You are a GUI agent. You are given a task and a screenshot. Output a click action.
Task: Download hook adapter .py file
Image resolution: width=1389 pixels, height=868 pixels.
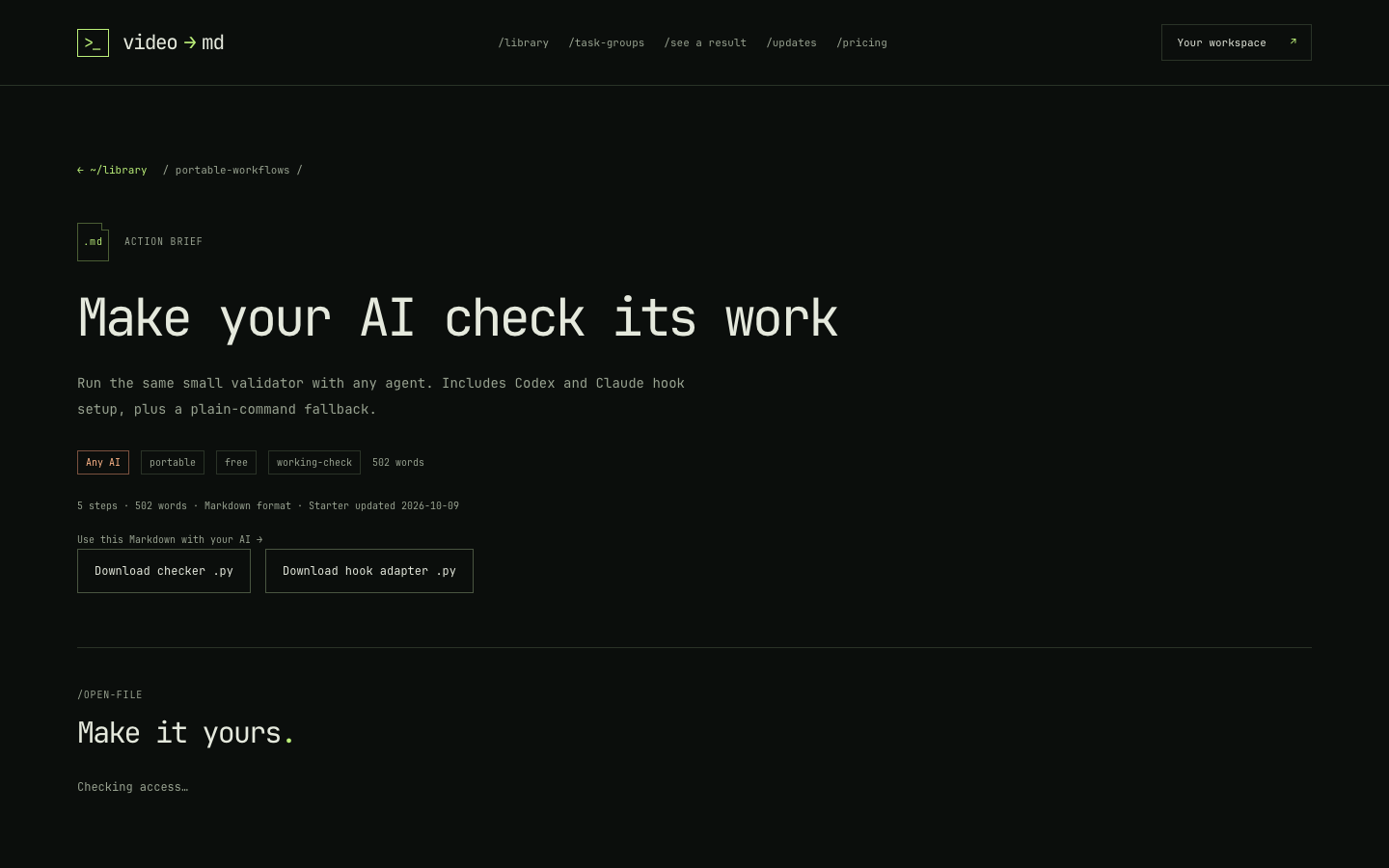point(369,571)
